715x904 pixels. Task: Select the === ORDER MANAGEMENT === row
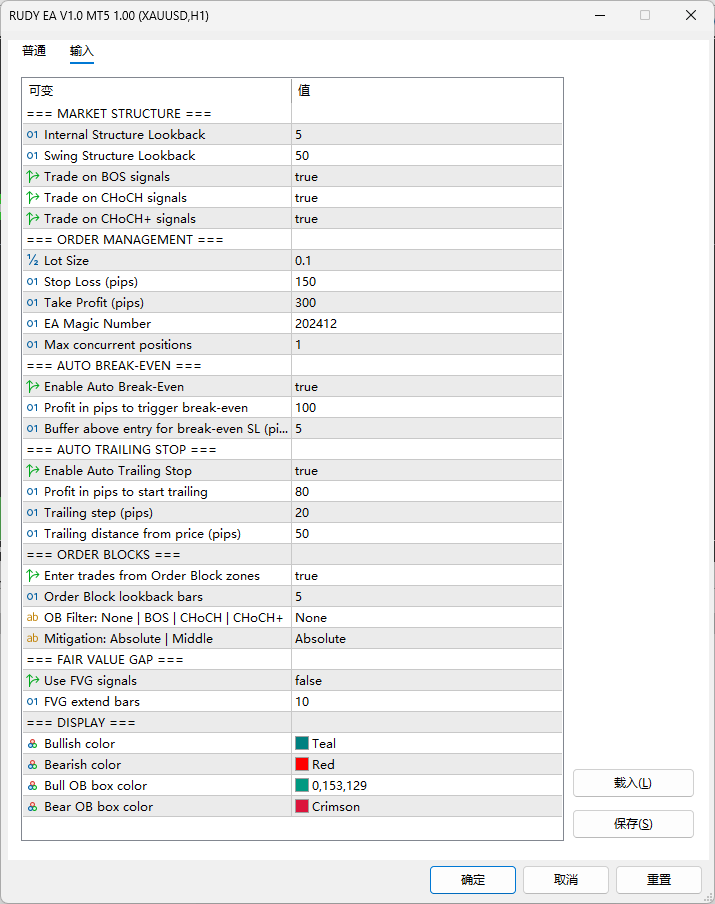coord(292,240)
